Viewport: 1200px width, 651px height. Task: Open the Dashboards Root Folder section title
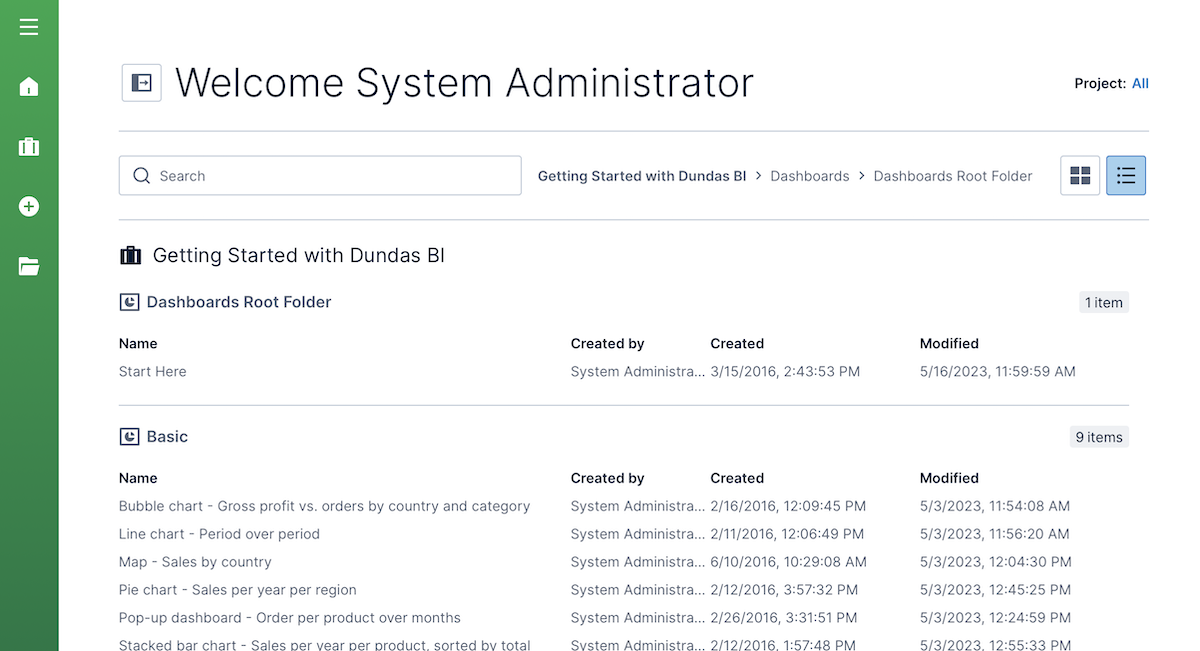(239, 302)
